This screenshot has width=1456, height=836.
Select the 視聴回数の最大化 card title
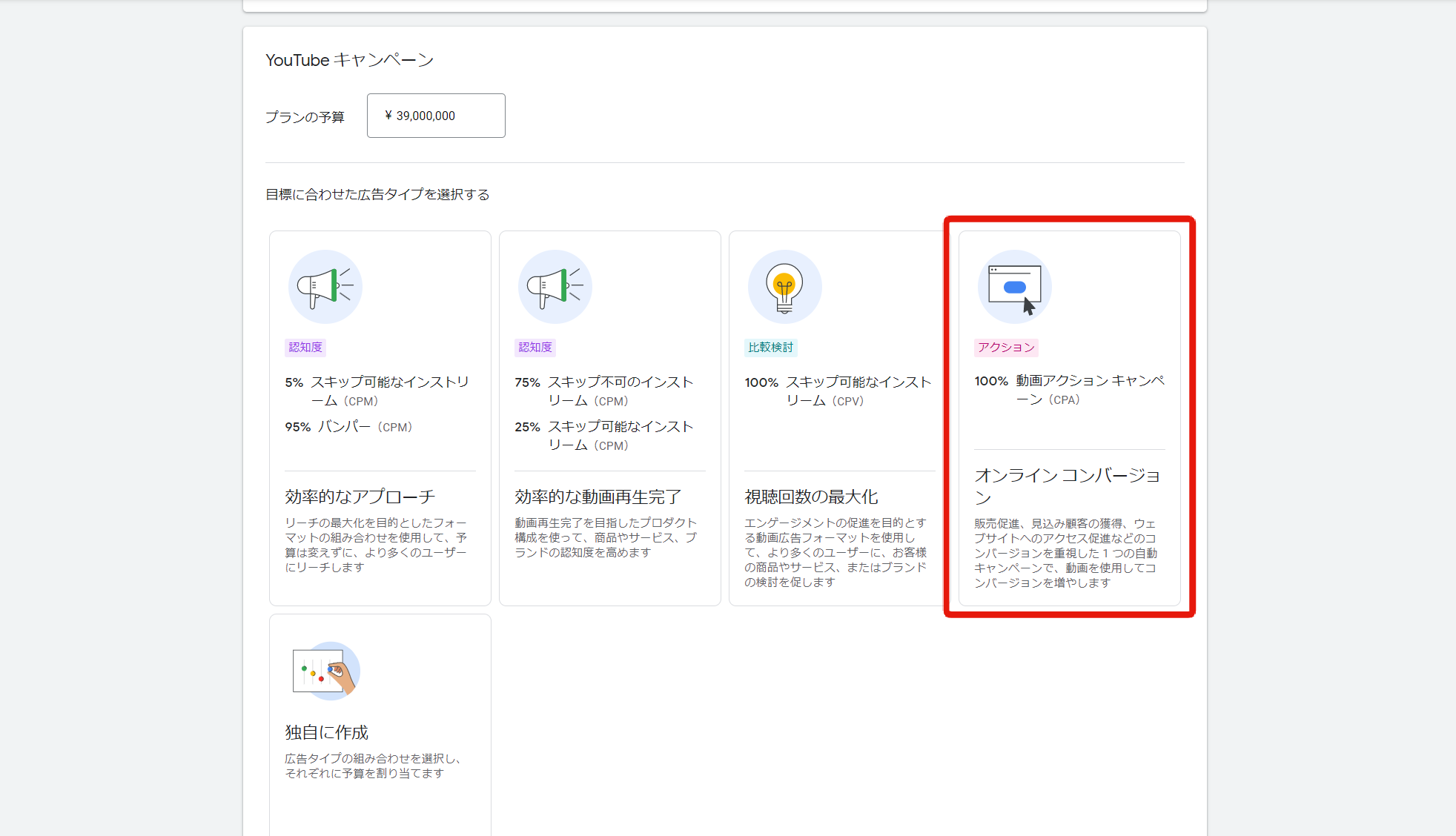point(811,497)
